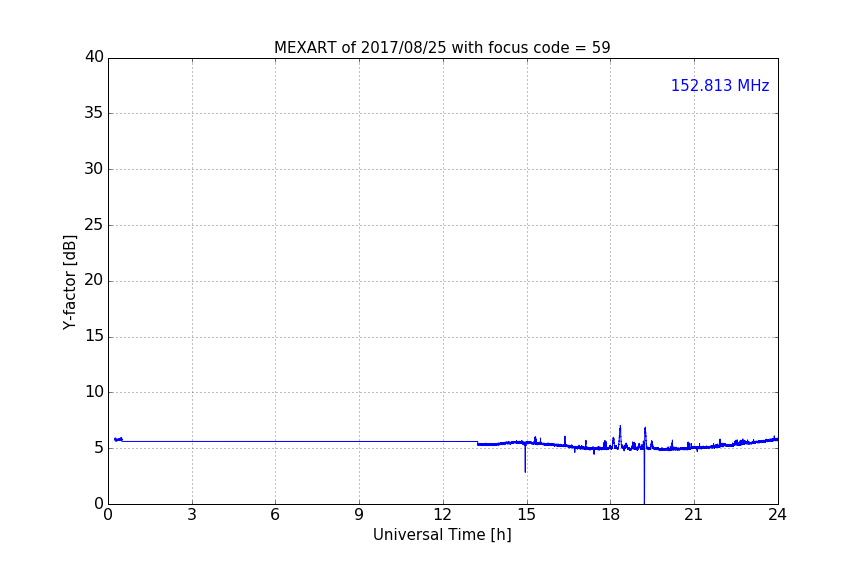Click the x-axis tick label '6'
Image resolution: width=864 pixels, height=576 pixels.
tap(275, 515)
